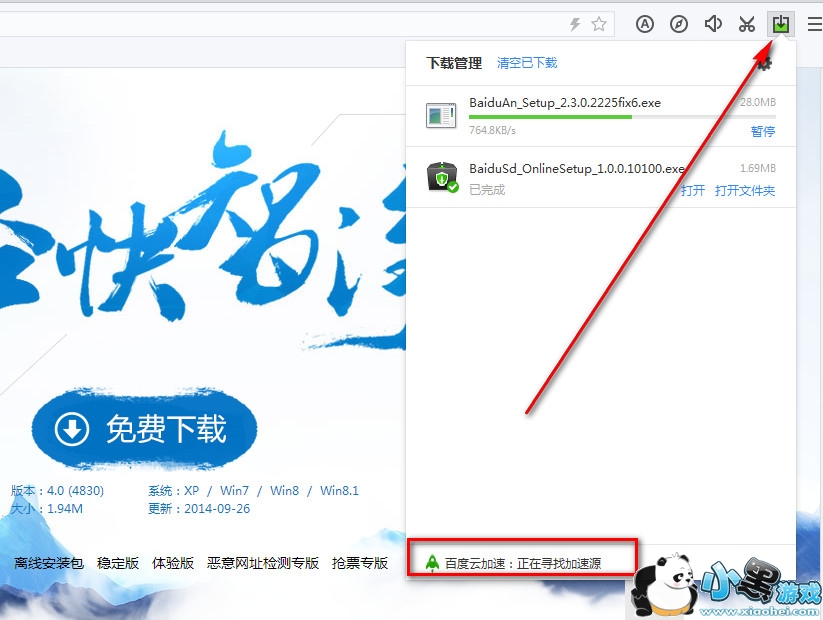Open the scissors screenshot tool
The image size is (823, 620).
coord(746,24)
